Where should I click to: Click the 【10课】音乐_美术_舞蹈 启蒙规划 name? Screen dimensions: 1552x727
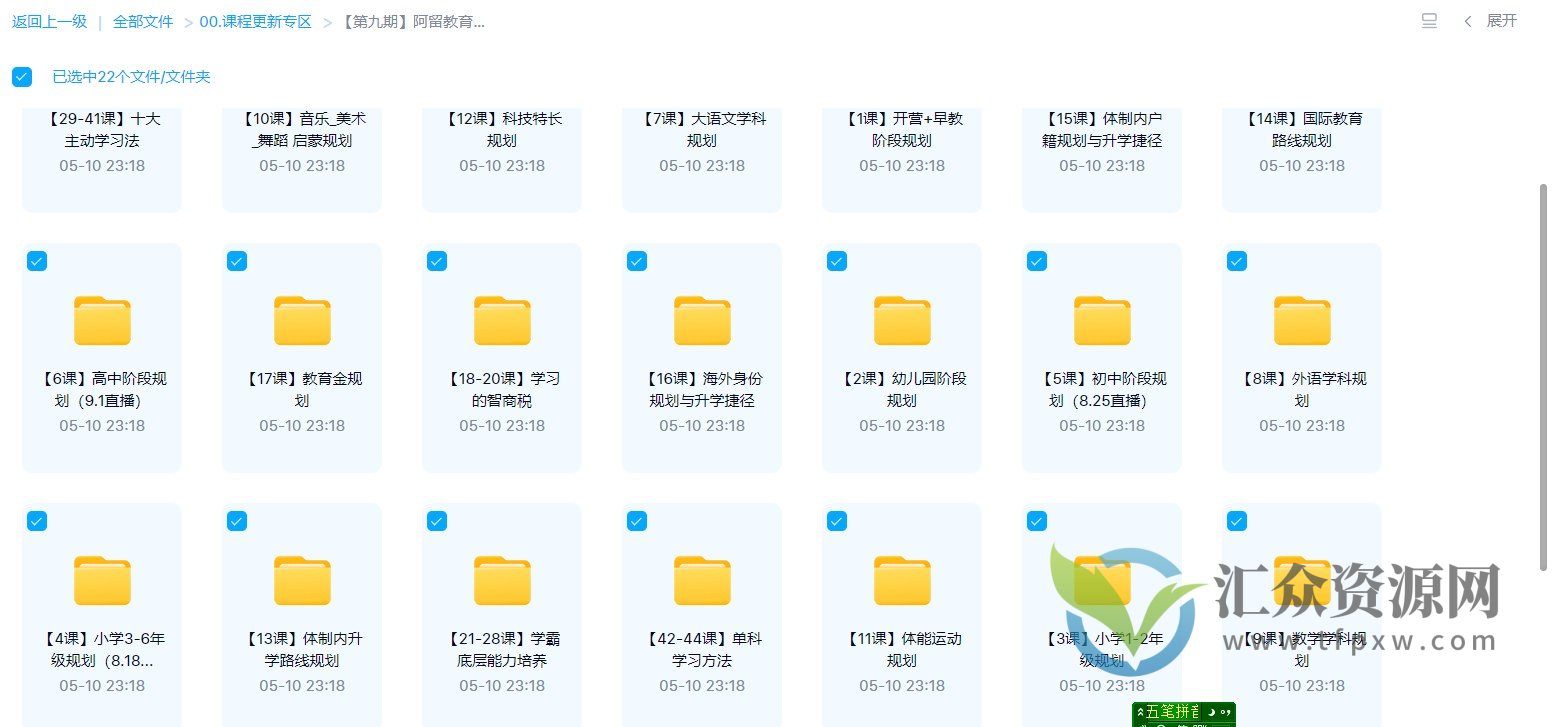(302, 130)
